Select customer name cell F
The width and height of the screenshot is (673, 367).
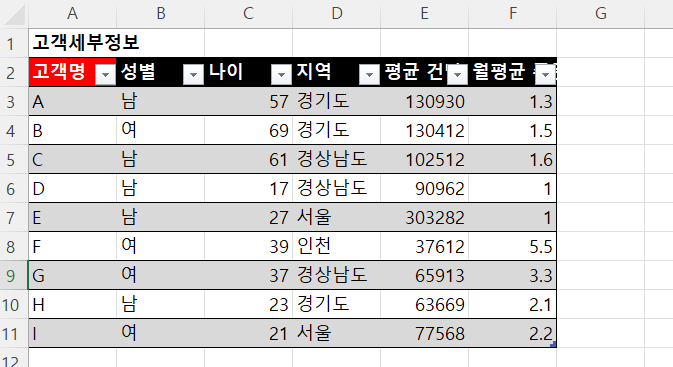coord(73,246)
